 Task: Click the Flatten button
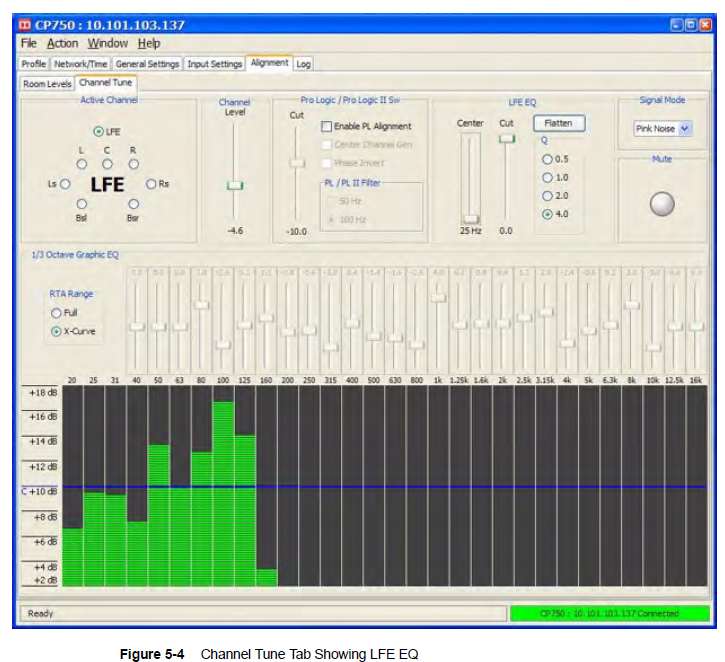click(559, 123)
